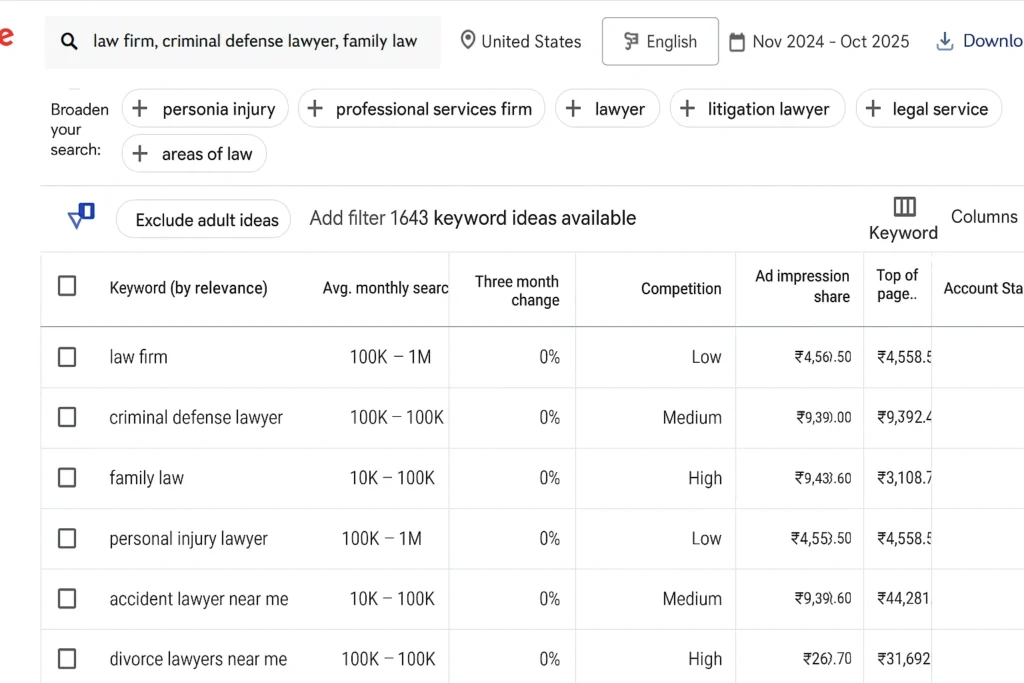Open the Nov 2024 - Oct 2025 date picker
1024x683 pixels.
[830, 42]
